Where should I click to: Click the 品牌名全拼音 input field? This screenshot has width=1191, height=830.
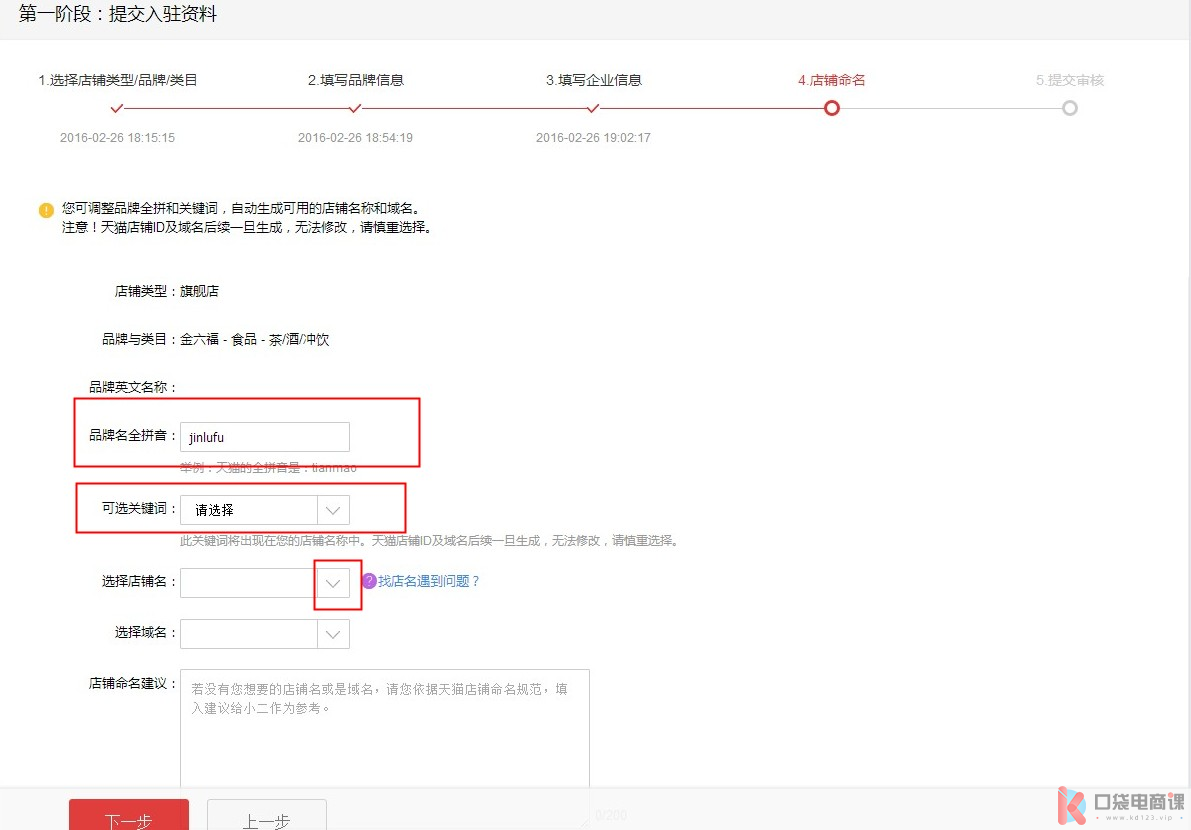(265, 437)
